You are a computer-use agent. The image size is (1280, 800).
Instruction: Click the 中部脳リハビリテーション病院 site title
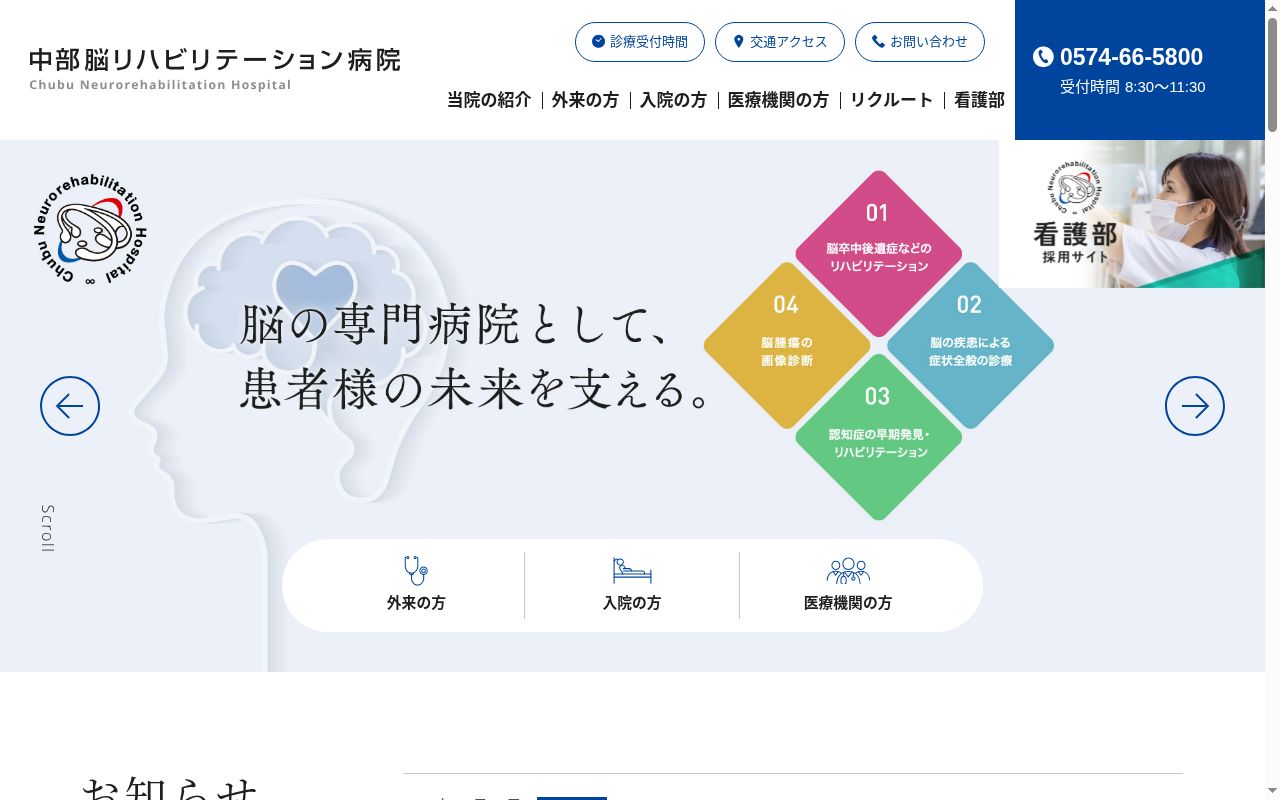point(215,60)
